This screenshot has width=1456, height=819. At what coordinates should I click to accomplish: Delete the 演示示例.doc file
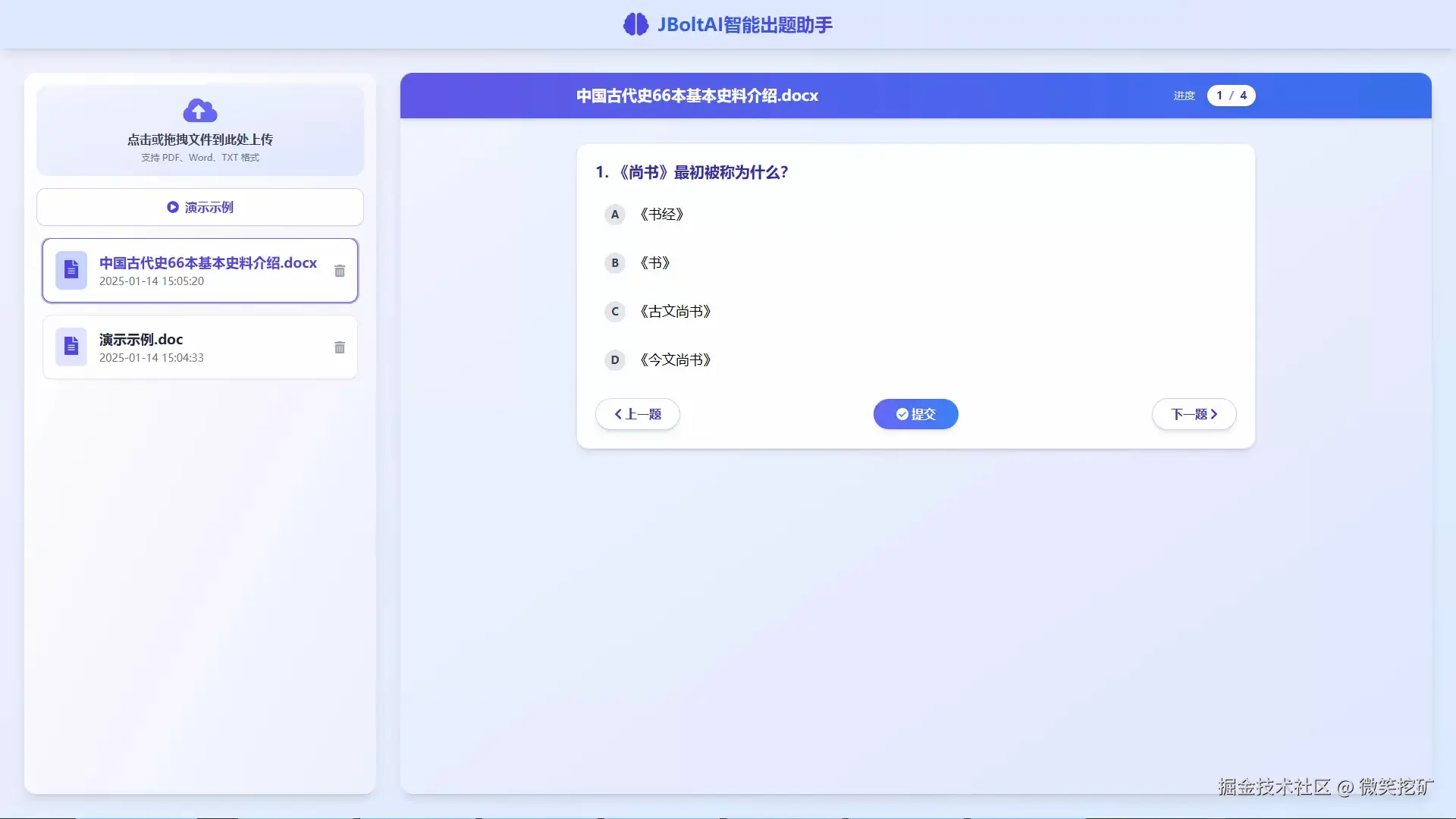coord(340,347)
